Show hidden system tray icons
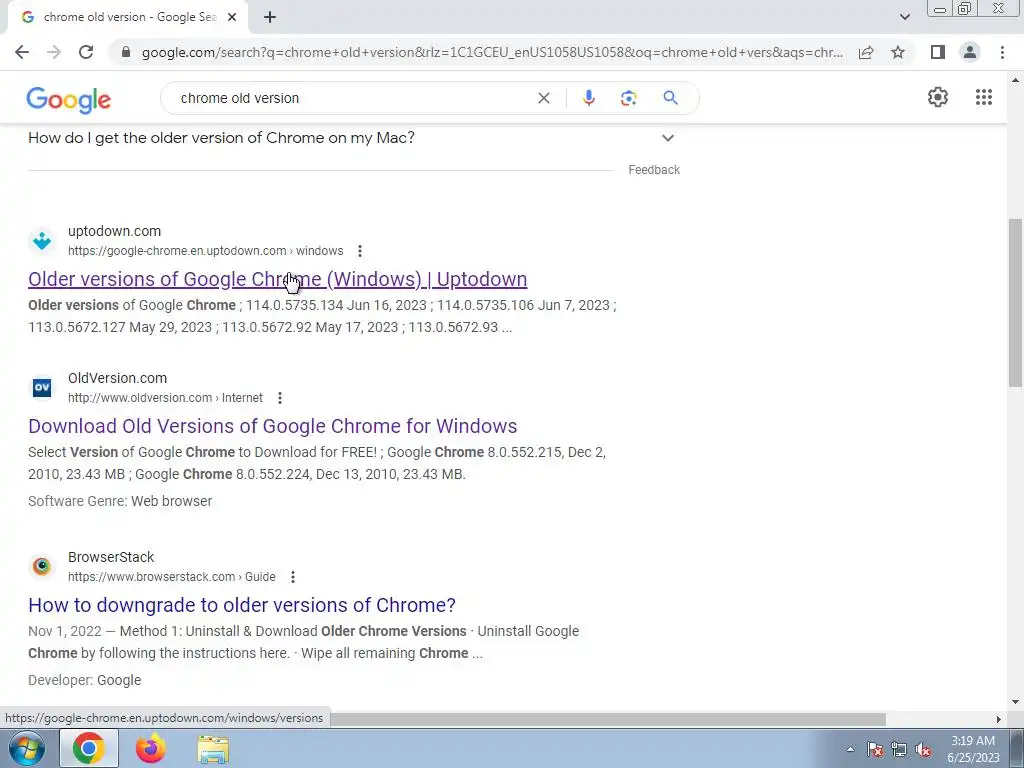 850,749
